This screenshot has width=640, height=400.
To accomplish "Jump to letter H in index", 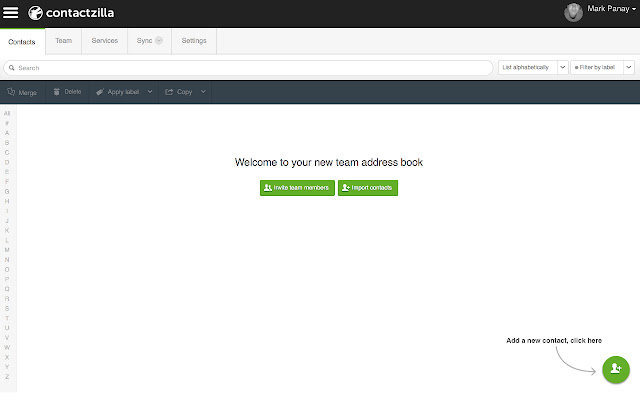I will tap(7, 201).
